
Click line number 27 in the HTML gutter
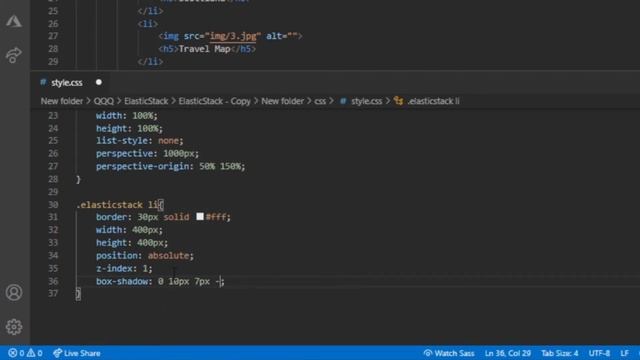(53, 36)
